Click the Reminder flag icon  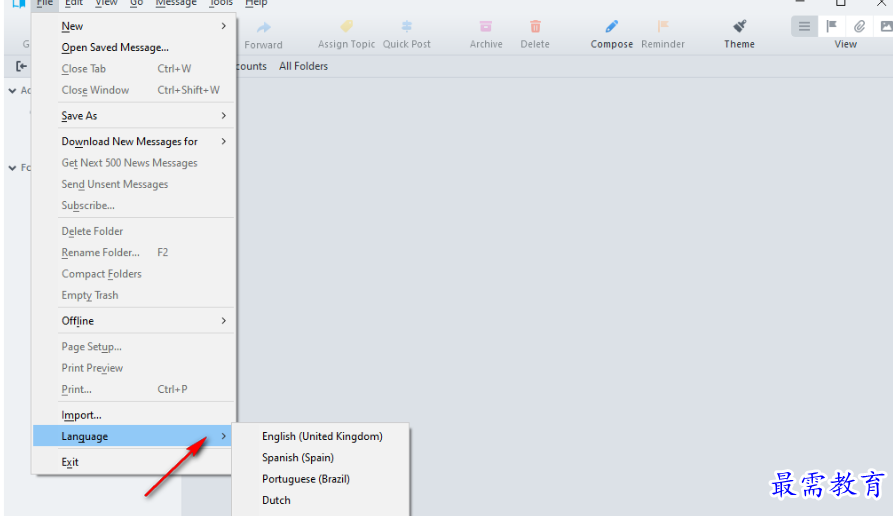(x=663, y=26)
